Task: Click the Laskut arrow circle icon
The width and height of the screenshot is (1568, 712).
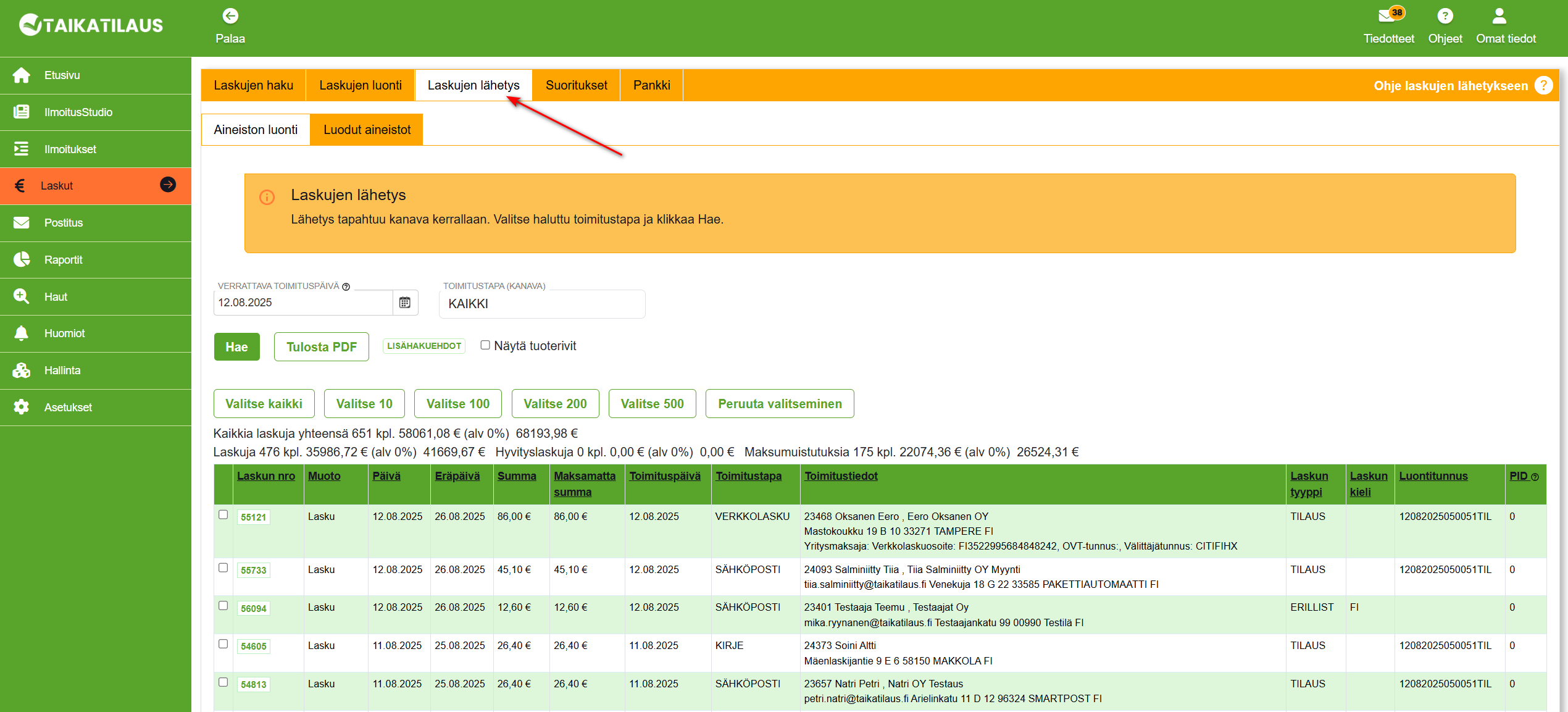Action: point(168,185)
